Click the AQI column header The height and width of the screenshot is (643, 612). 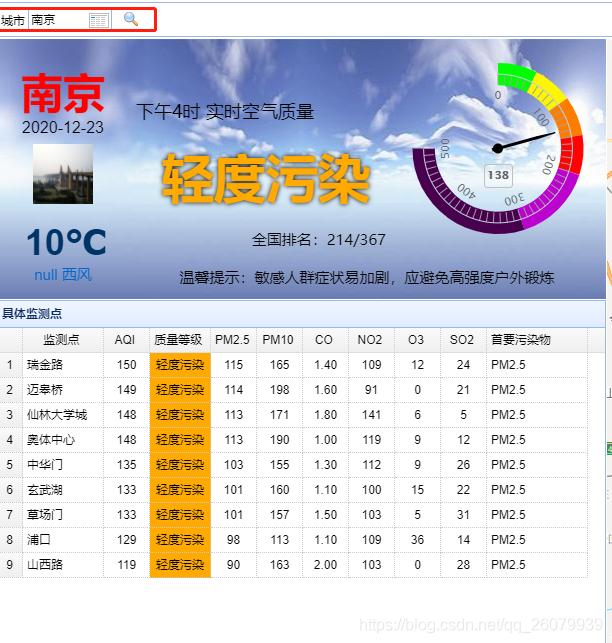tap(125, 340)
